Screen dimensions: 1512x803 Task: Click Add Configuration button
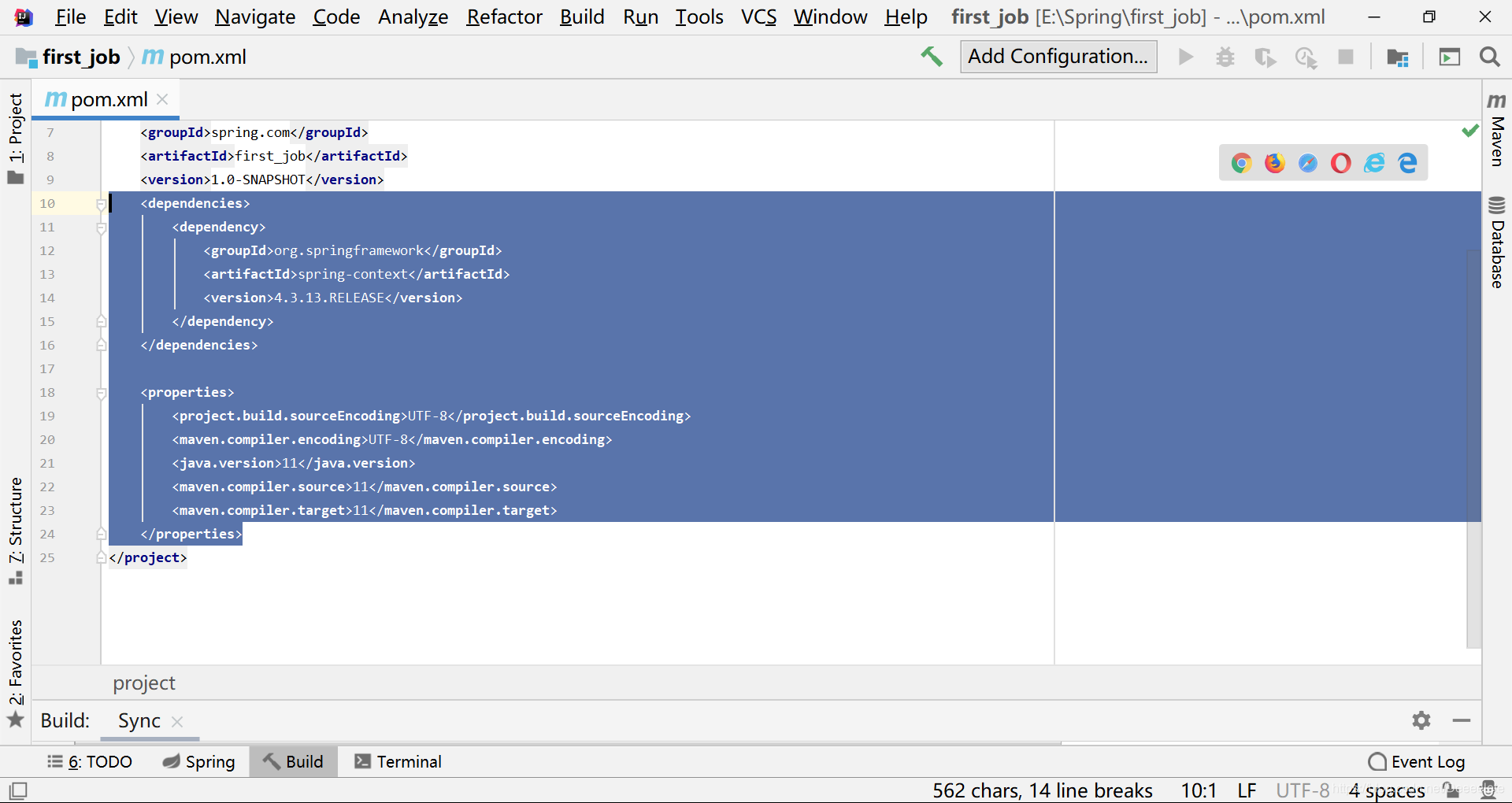1058,57
